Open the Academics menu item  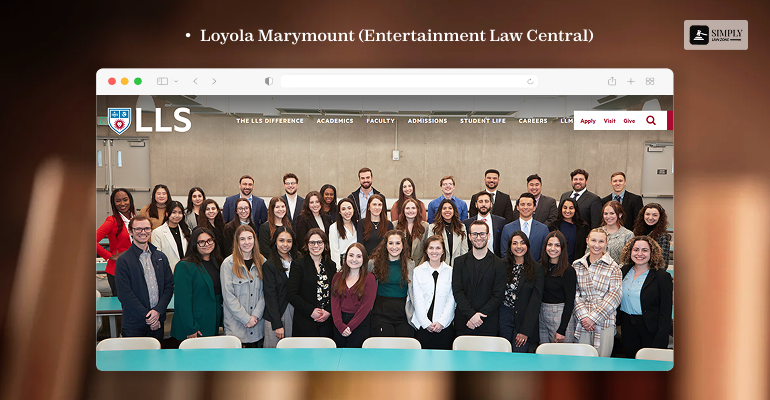(x=335, y=121)
